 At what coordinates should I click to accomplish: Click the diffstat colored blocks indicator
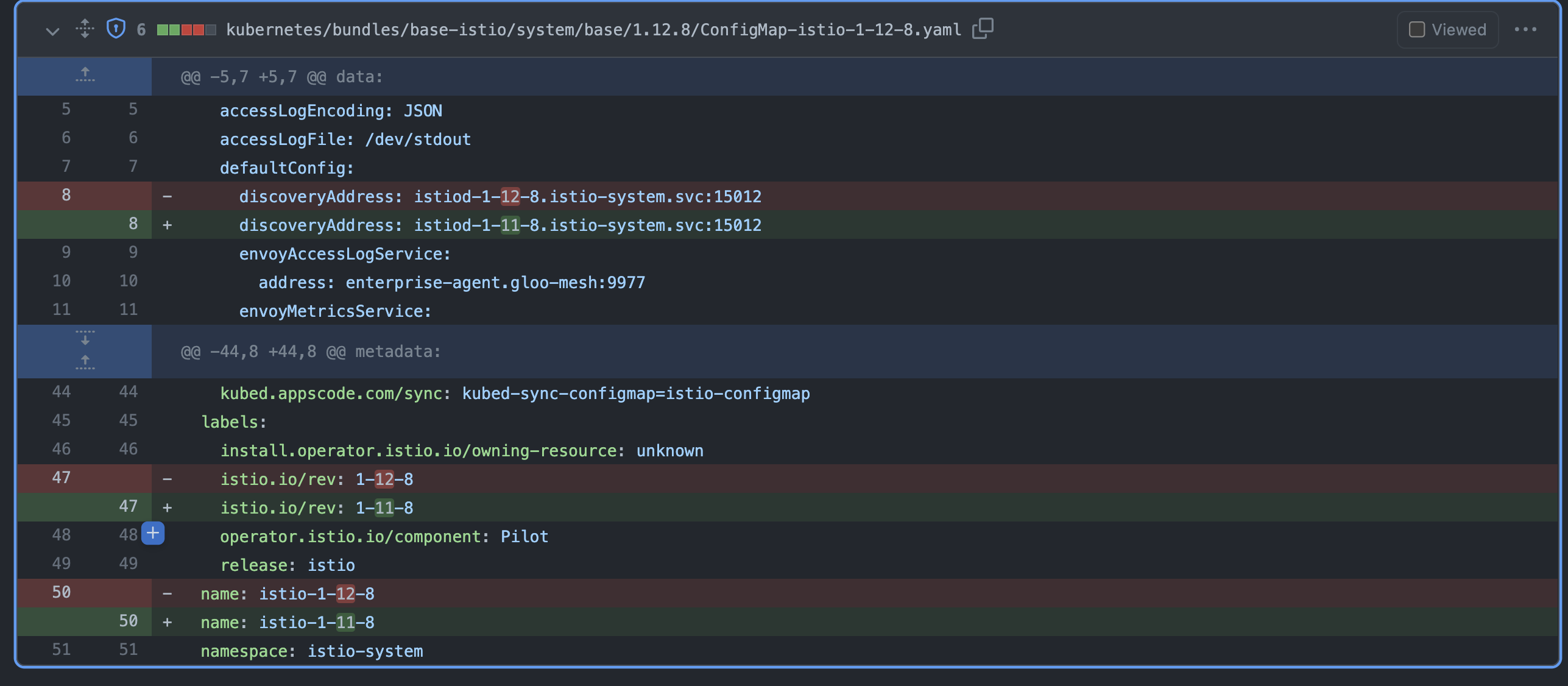click(186, 30)
